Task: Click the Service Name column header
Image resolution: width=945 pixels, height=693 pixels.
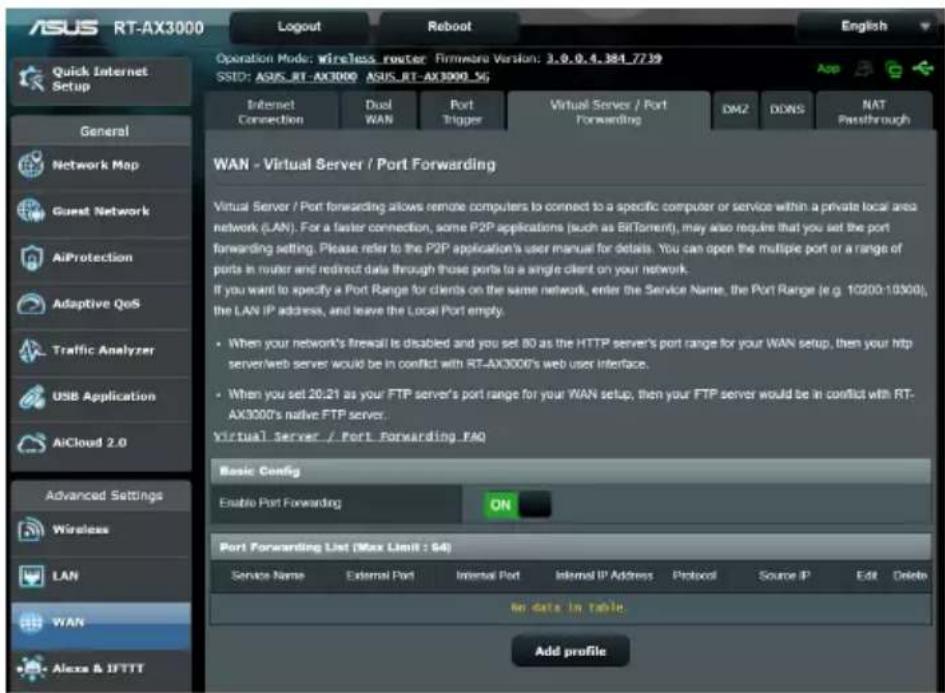Action: tap(268, 575)
